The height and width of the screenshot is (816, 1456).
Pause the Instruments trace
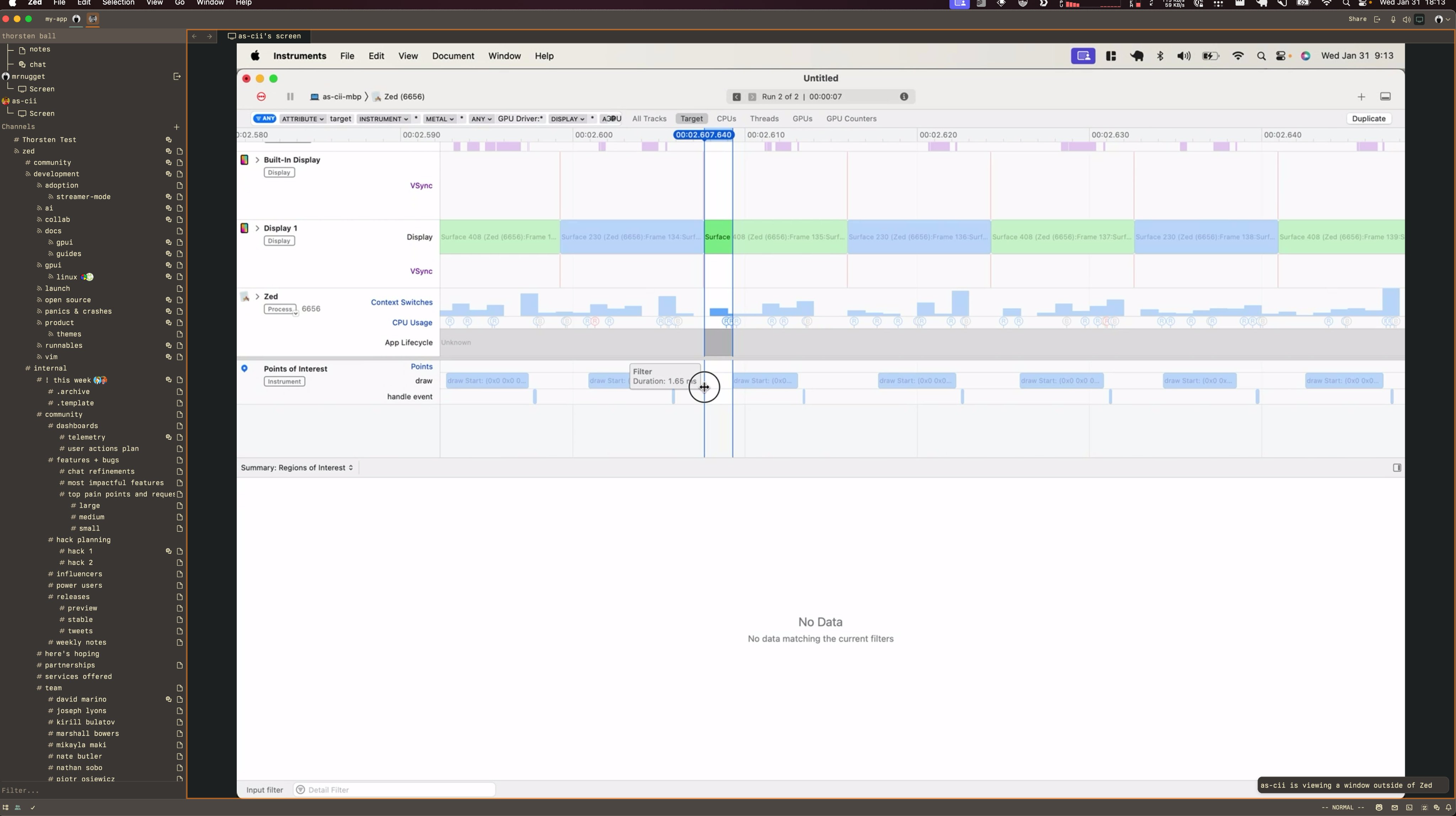290,97
